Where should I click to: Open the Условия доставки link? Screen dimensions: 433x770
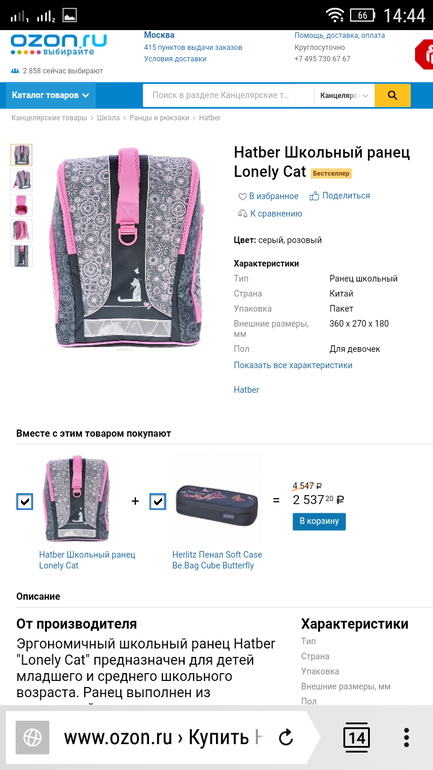click(175, 59)
